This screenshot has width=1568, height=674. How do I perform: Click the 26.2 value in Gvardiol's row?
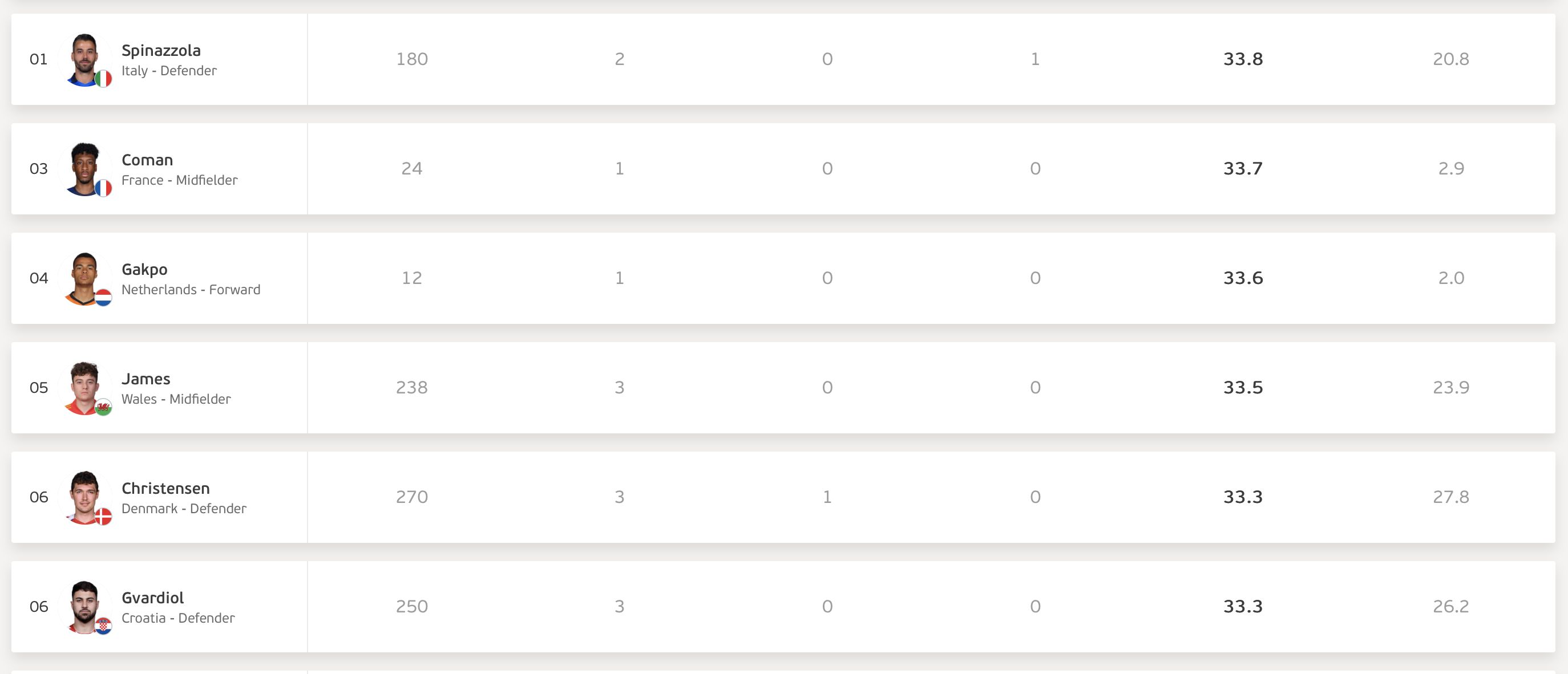pos(1450,607)
